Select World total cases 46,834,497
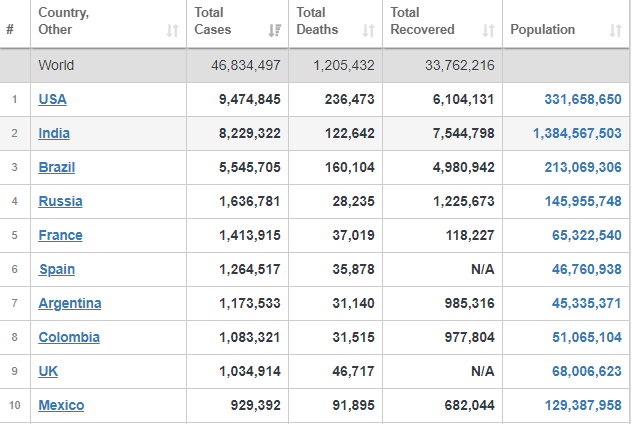This screenshot has width=633, height=424. [246, 65]
